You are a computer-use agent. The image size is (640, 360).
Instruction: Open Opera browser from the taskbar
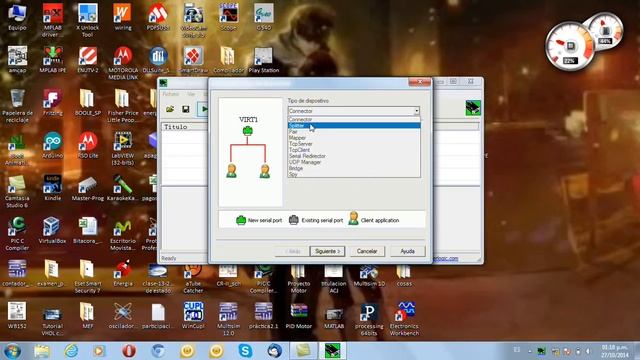[x=129, y=351]
